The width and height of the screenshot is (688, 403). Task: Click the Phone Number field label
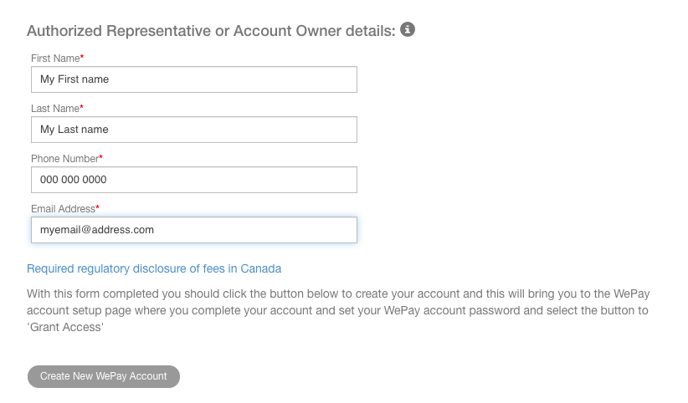coord(63,159)
